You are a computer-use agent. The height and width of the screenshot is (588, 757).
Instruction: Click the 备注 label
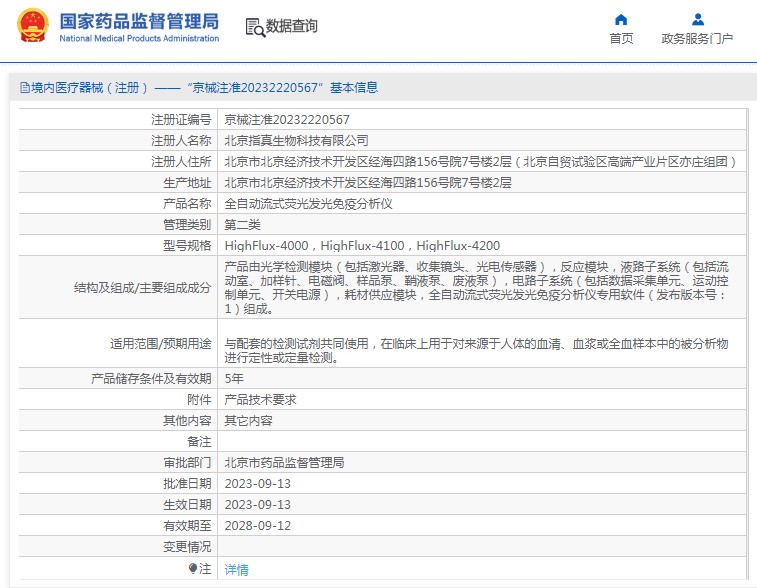coord(199,442)
